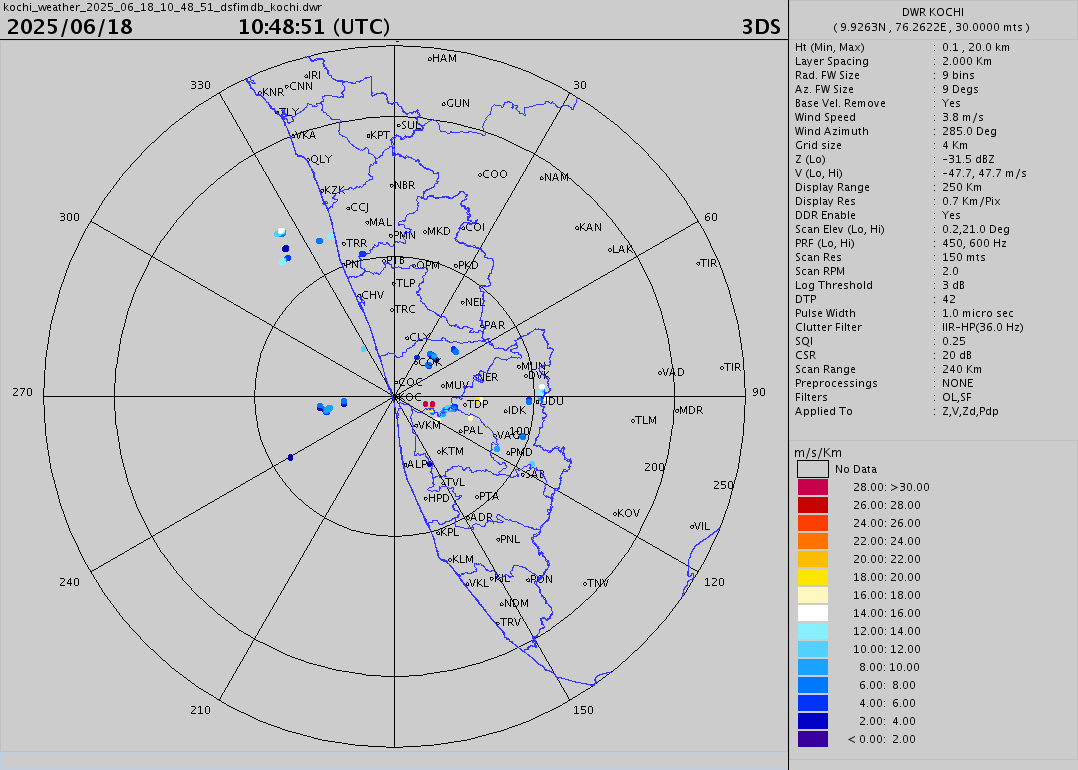1078x770 pixels.
Task: Pick the 6.00: 8.00 blue swatch
Action: (x=813, y=685)
